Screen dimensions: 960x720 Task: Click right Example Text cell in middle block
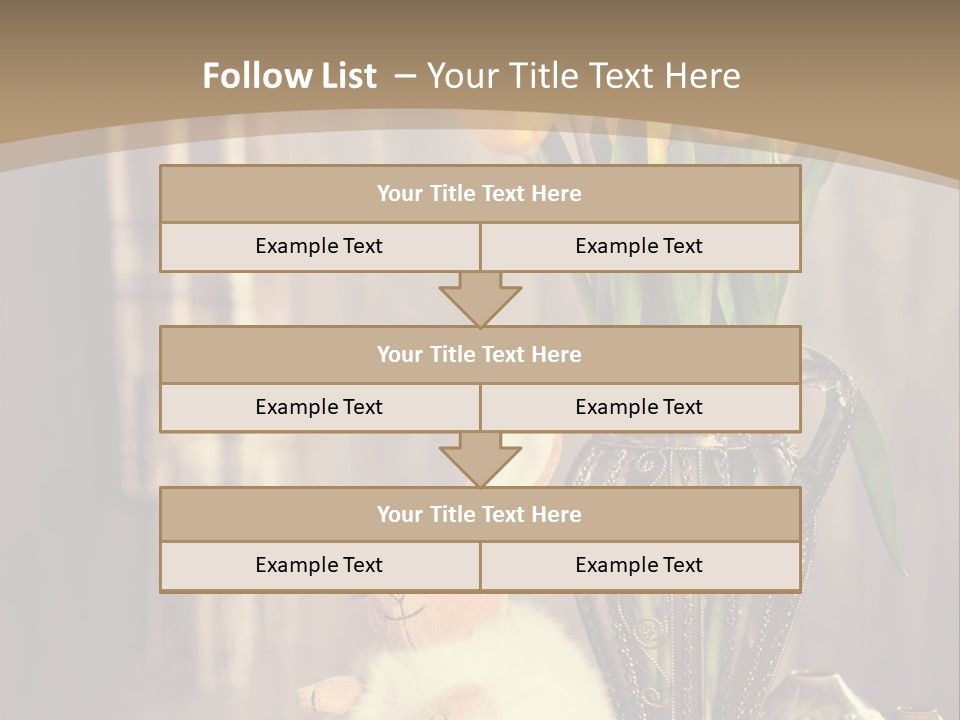639,407
